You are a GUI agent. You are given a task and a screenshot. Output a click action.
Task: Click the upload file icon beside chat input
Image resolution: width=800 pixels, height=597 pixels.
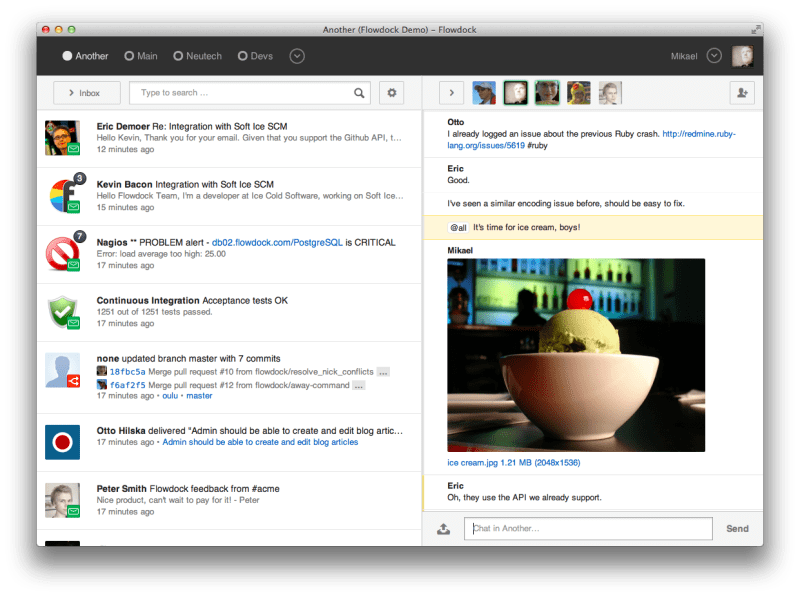pyautogui.click(x=443, y=529)
